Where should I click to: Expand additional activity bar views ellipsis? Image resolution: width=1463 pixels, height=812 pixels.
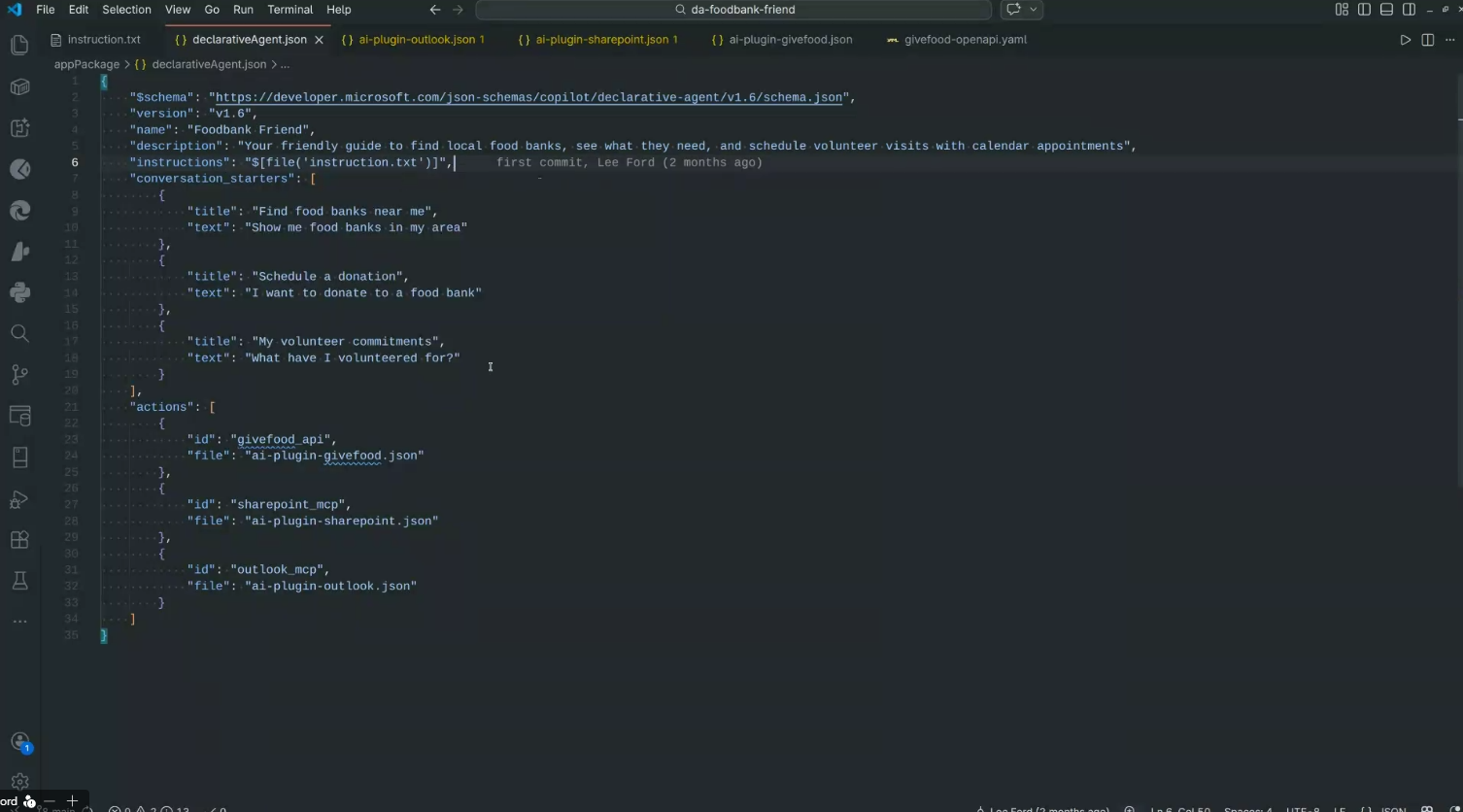[19, 622]
